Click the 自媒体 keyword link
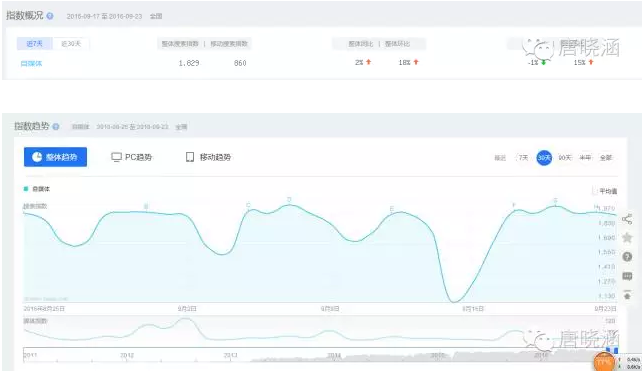This screenshot has height=371, width=643. [31, 64]
